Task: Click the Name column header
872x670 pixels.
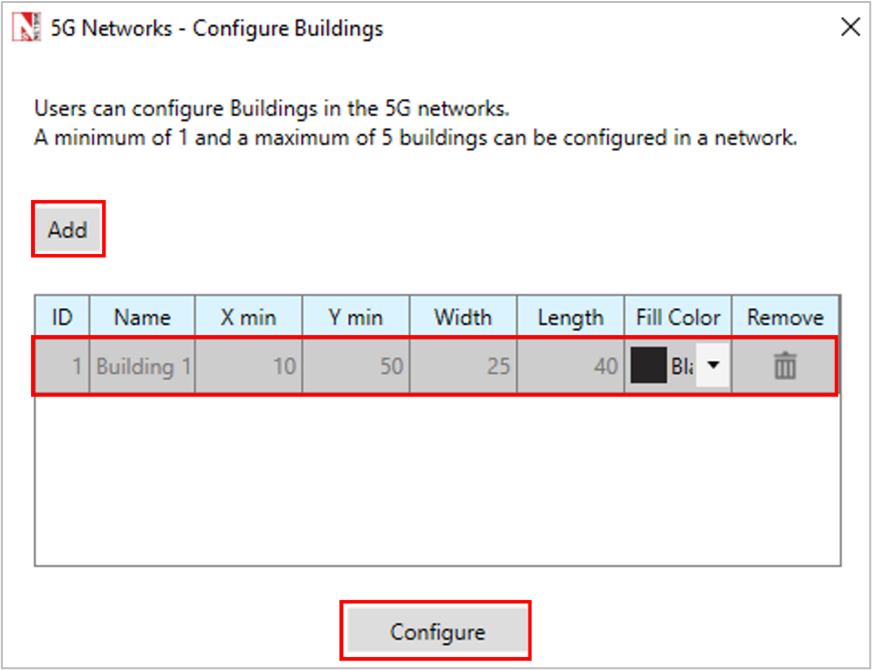Action: point(142,317)
